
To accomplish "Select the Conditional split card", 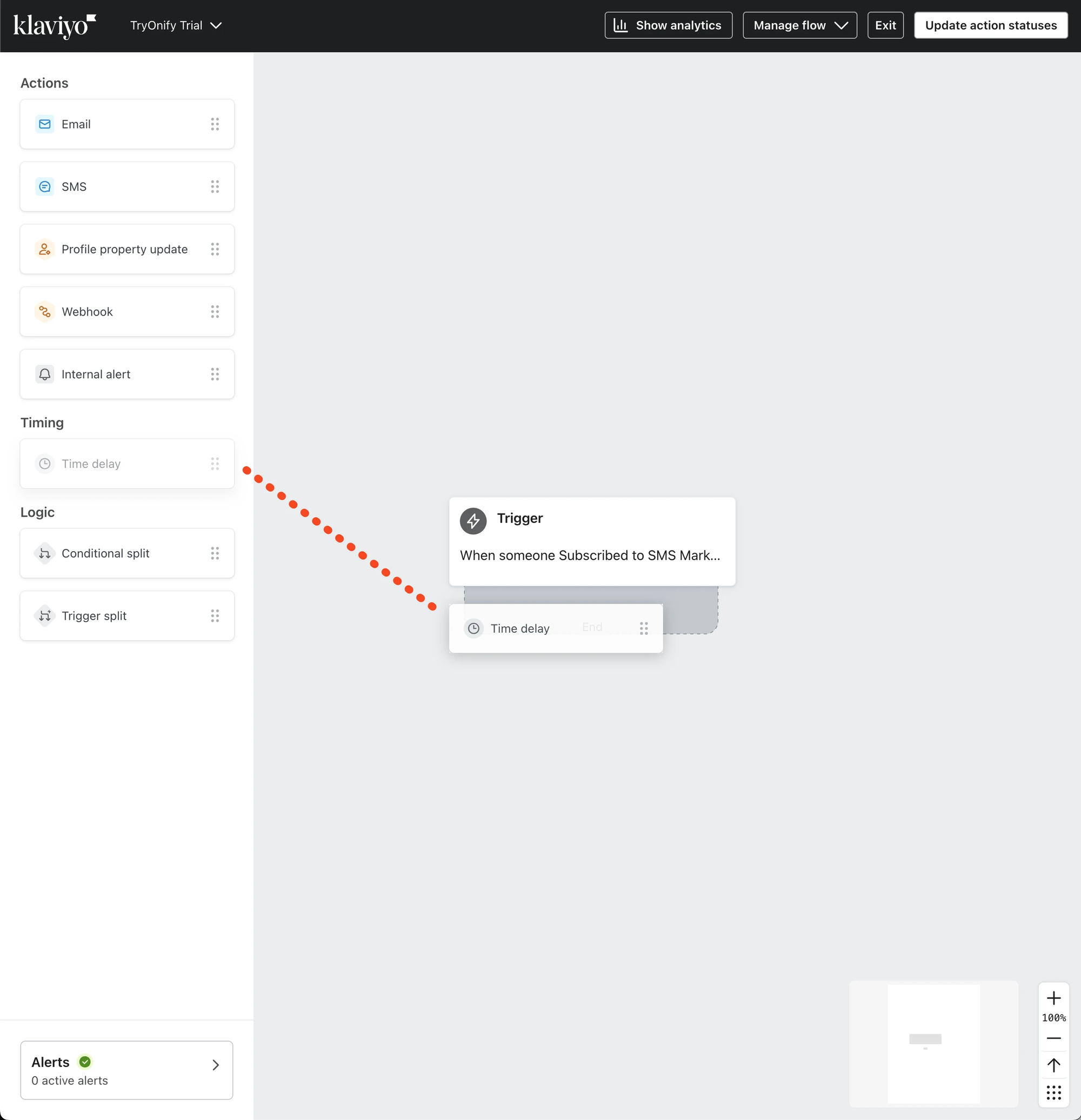I will 127,553.
